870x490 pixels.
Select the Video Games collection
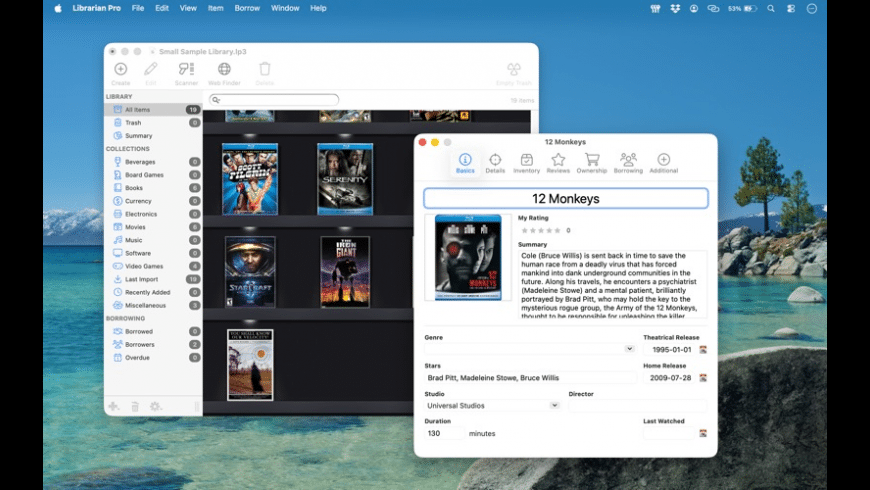(153, 266)
